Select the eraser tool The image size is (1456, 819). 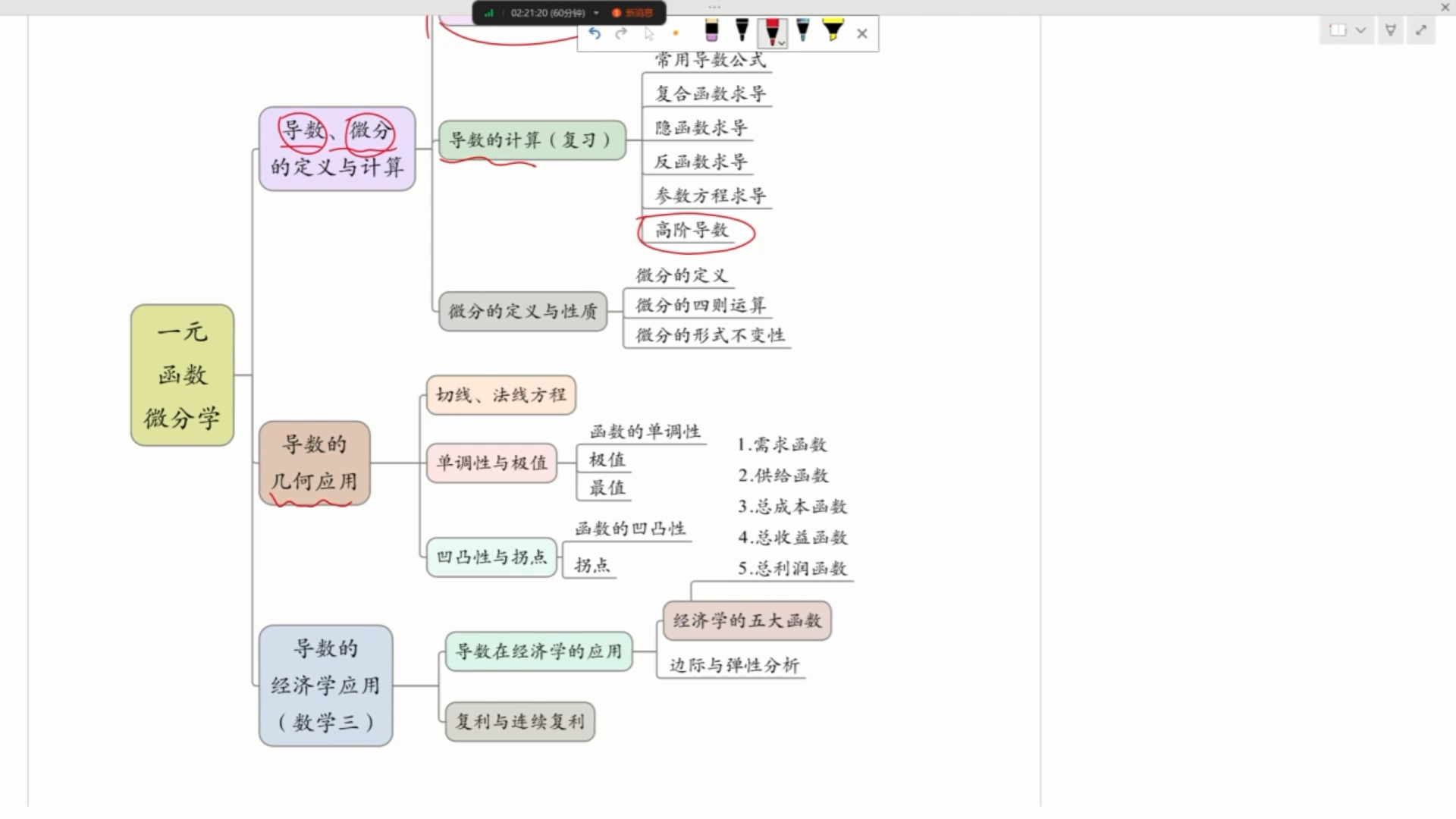(x=711, y=31)
